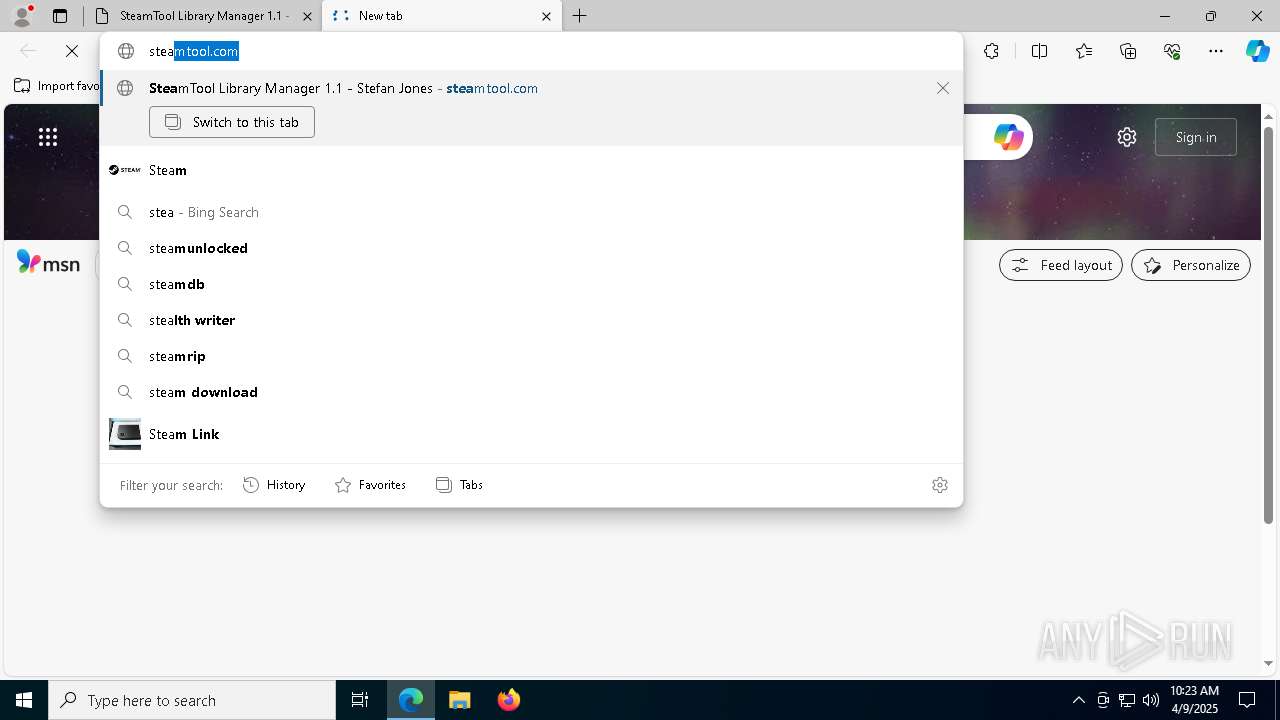Click the Windows taskbar search box
1280x720 pixels.
192,700
